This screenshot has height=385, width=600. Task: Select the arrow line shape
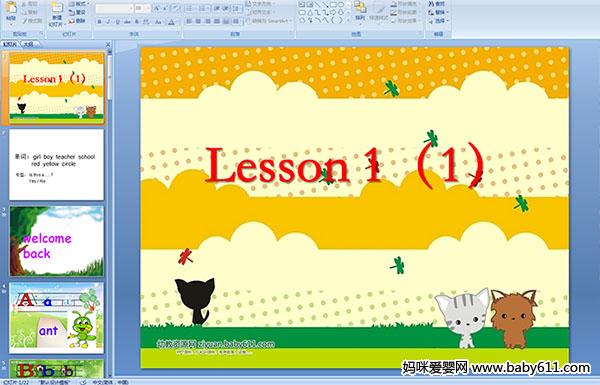coord(326,4)
